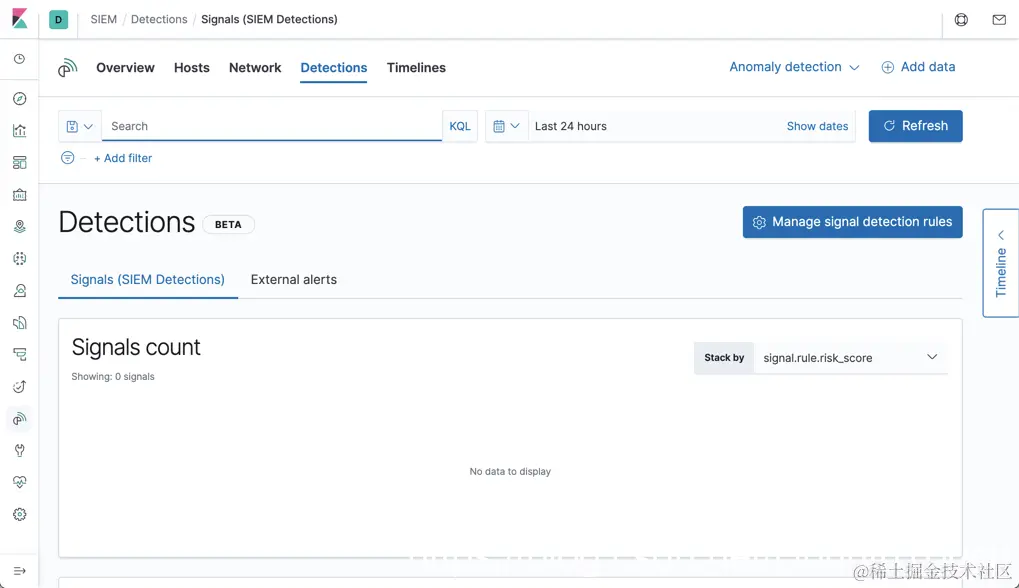Screen dimensions: 1019x588
Task: Open Machine Learning icon in sidebar
Action: coord(19,259)
